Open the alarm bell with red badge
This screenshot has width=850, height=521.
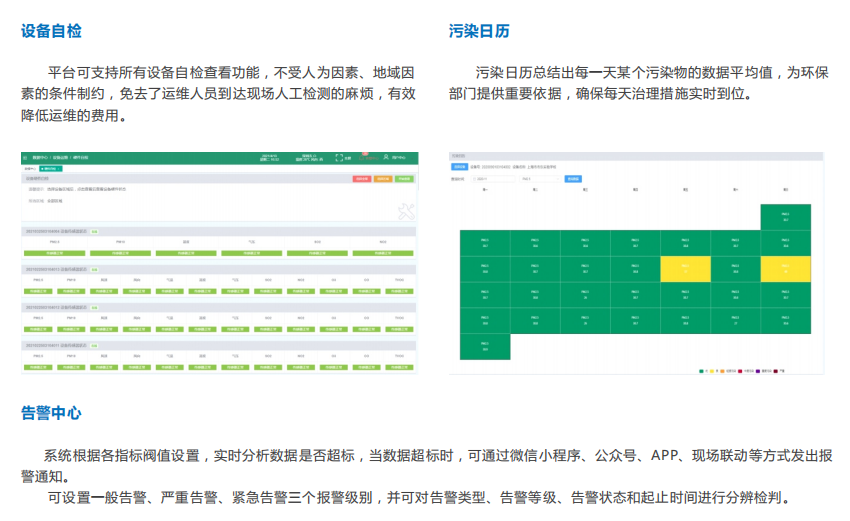pyautogui.click(x=366, y=157)
